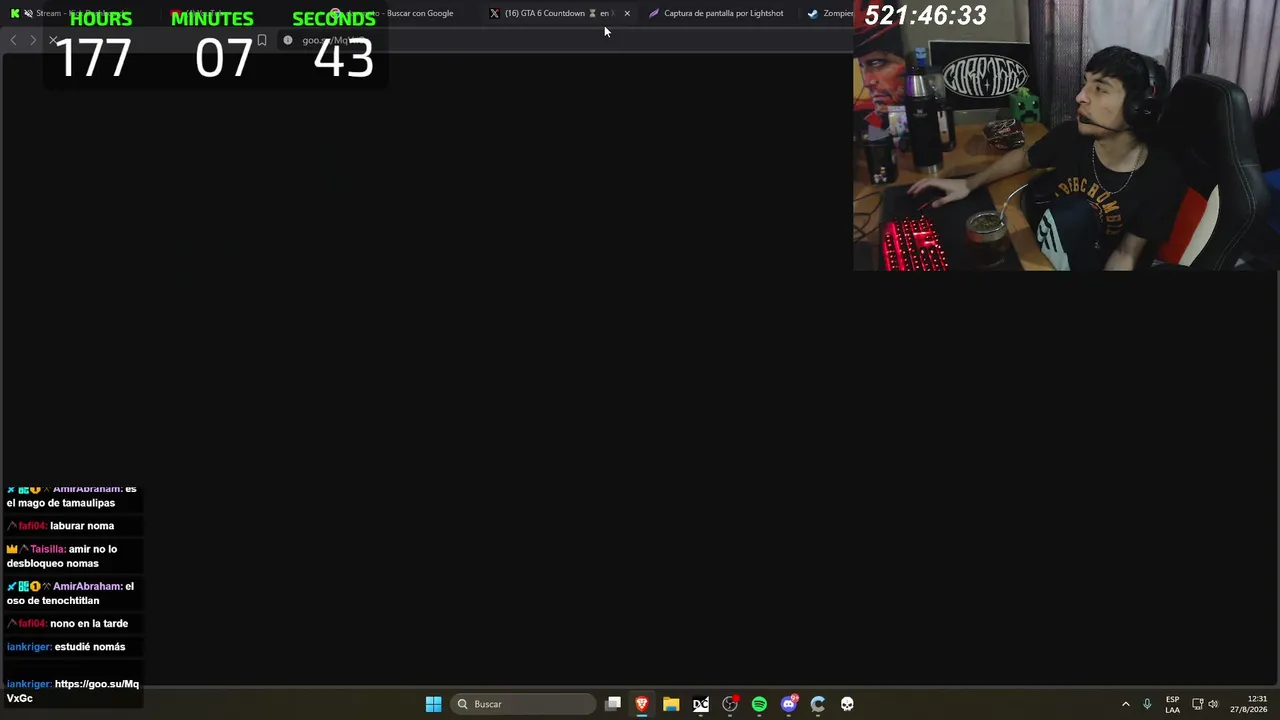1280x720 pixels.
Task: Click the microphone icon in the system tray
Action: (x=1147, y=704)
